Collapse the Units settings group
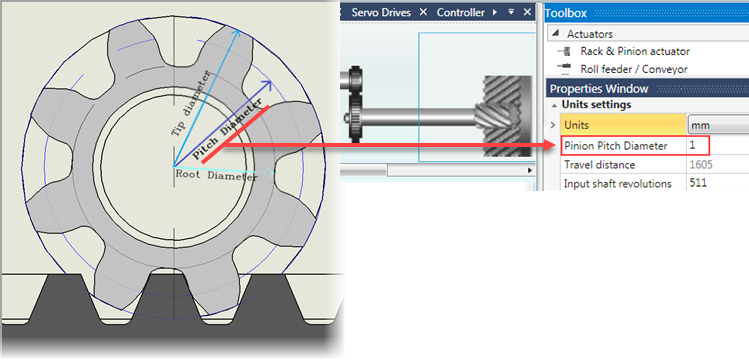Screen dimensions: 749x360 (554, 105)
